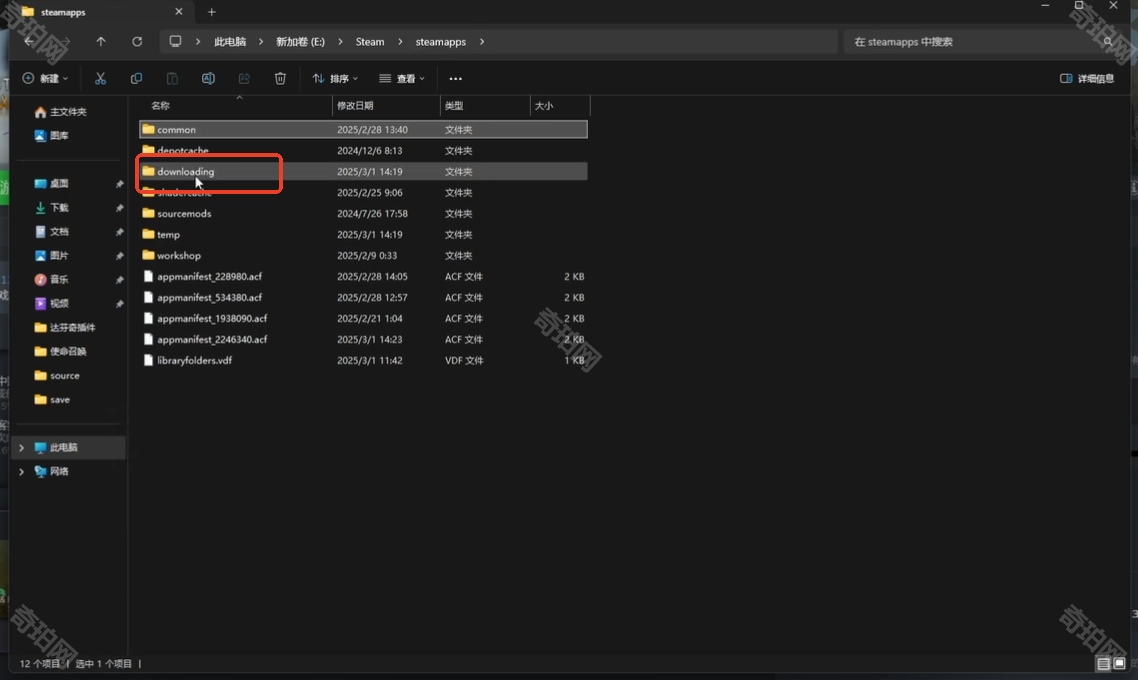Viewport: 1138px width, 680px height.
Task: Expand the 此电脑 tree node in sidebar
Action: [x=22, y=448]
